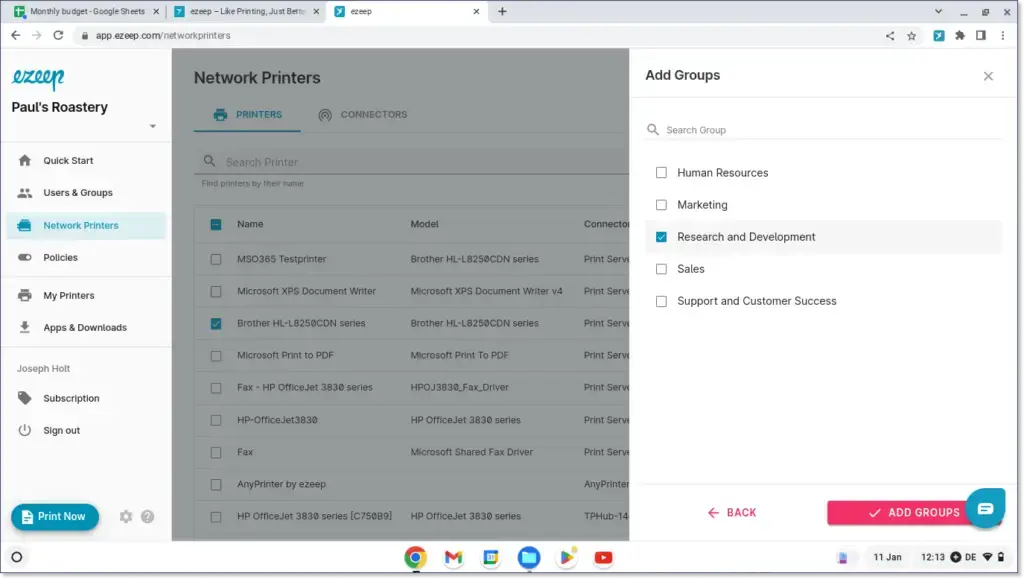Image resolution: width=1024 pixels, height=579 pixels.
Task: Open the chat support bubble
Action: pos(986,508)
